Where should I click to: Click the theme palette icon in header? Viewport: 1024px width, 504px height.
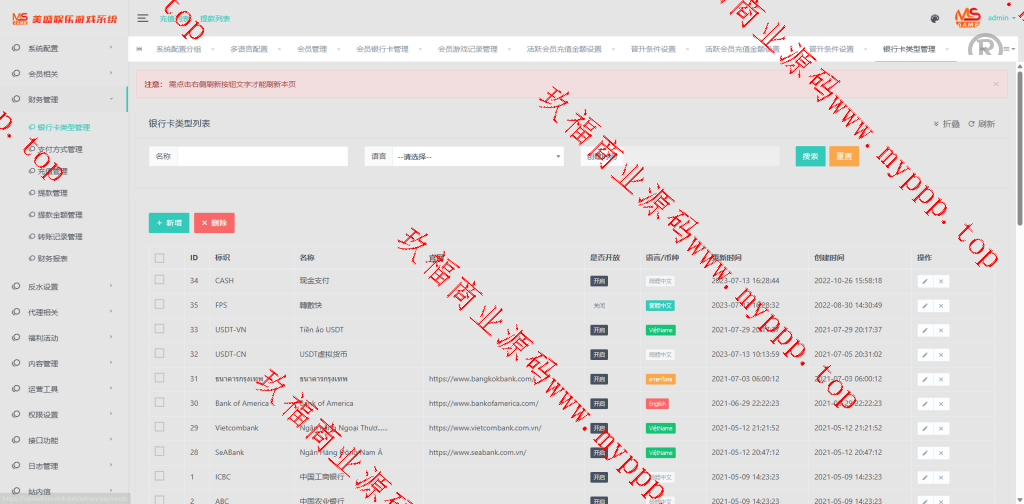[934, 18]
